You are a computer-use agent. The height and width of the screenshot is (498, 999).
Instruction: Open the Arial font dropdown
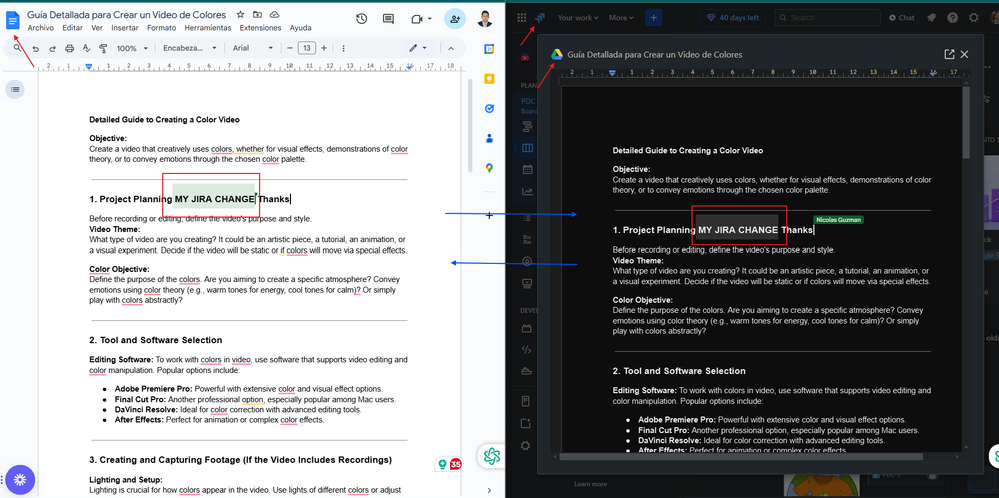(x=250, y=48)
